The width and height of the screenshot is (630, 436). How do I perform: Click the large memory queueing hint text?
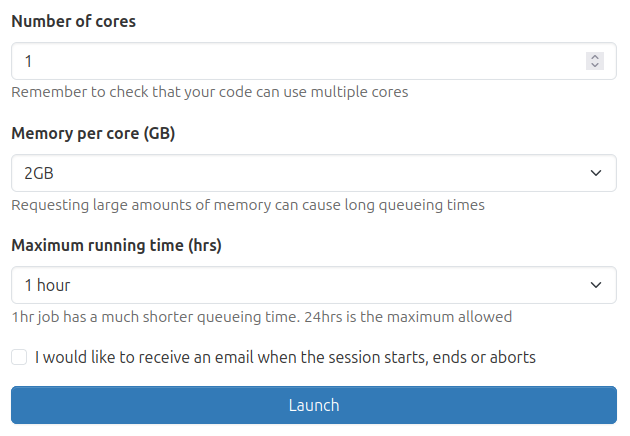[x=248, y=205]
